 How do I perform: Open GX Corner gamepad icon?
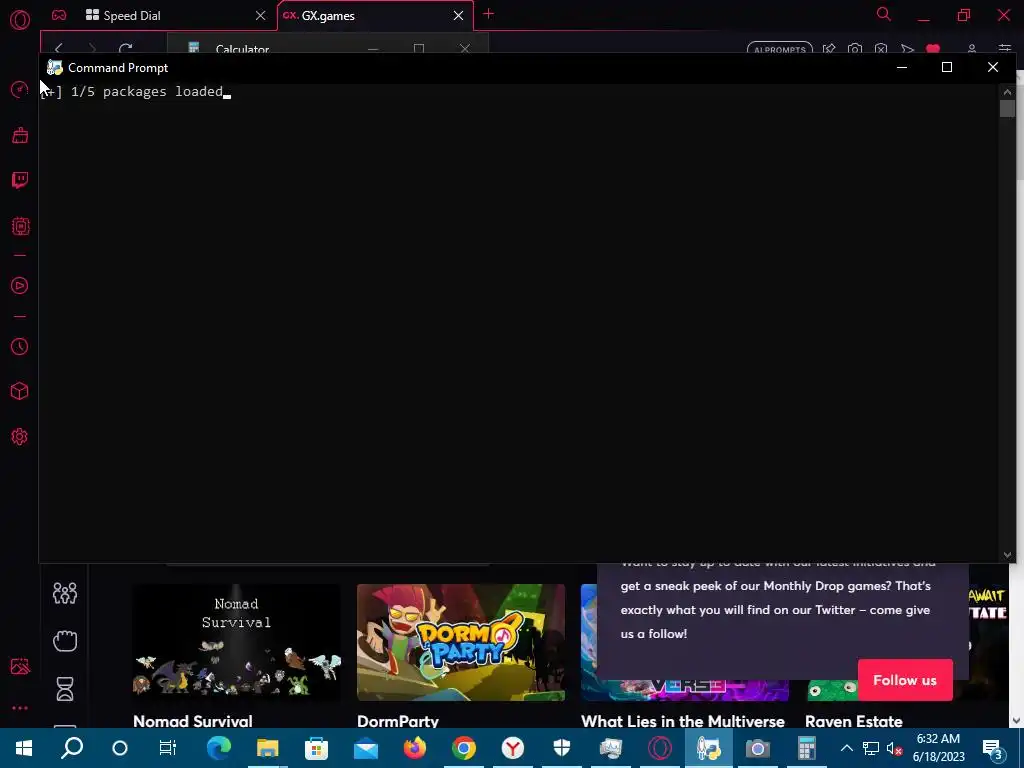(59, 15)
